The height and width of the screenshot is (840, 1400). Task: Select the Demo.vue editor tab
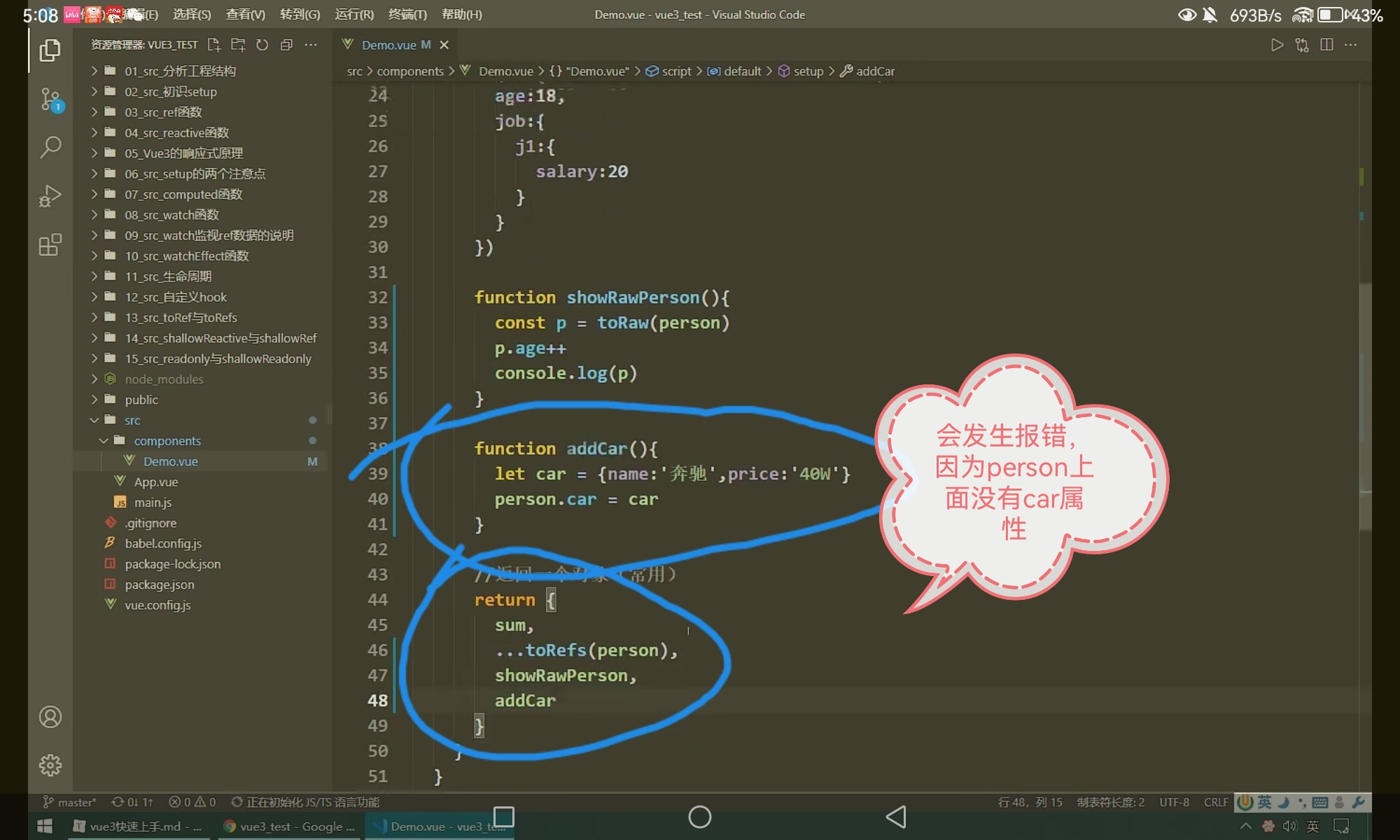pyautogui.click(x=388, y=45)
